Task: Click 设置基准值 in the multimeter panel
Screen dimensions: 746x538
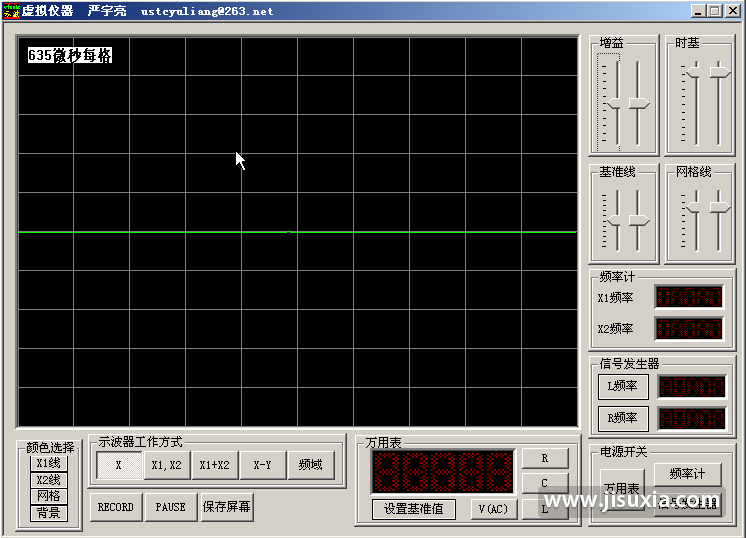Action: click(413, 508)
